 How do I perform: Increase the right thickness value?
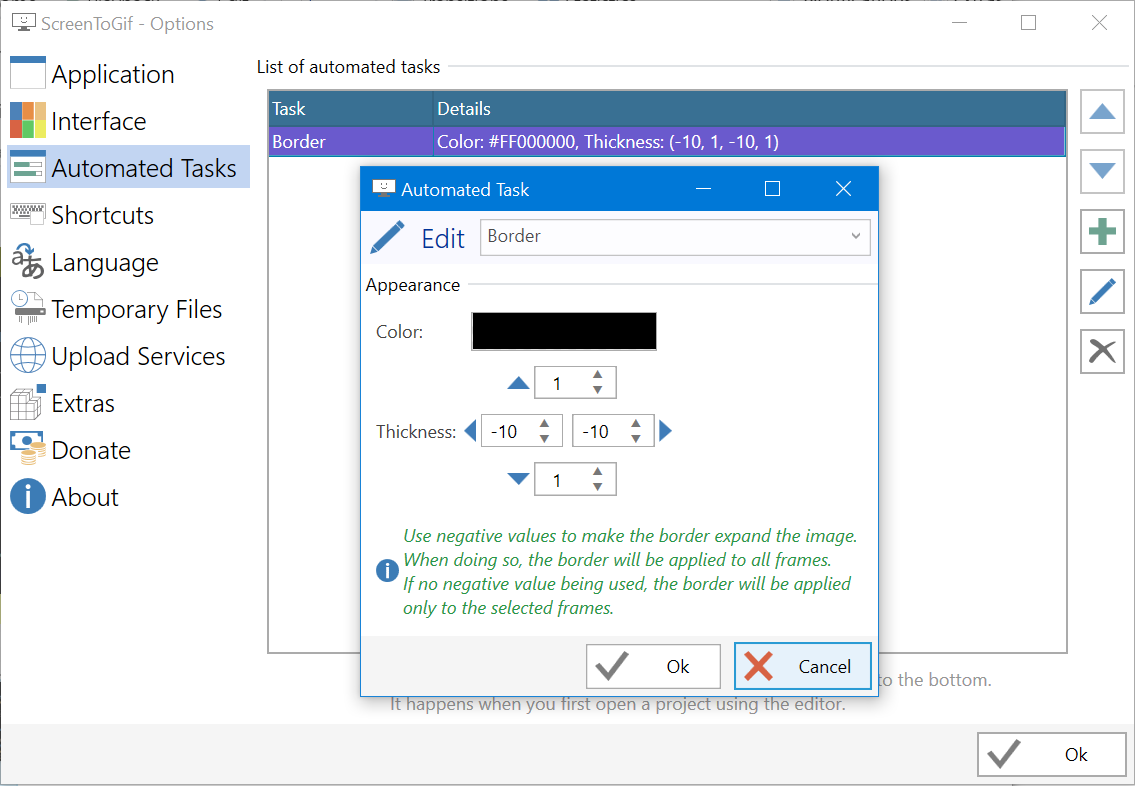click(636, 423)
